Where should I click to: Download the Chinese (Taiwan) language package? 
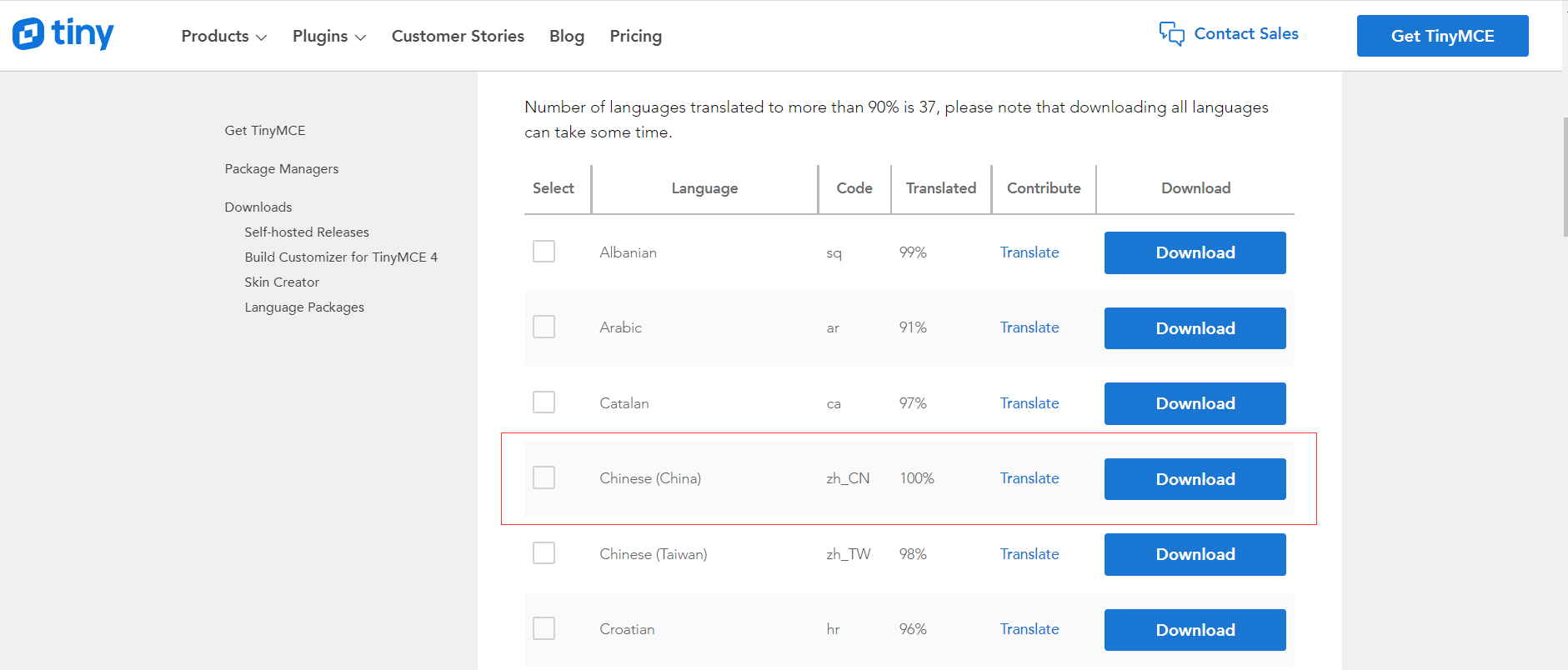pos(1195,555)
